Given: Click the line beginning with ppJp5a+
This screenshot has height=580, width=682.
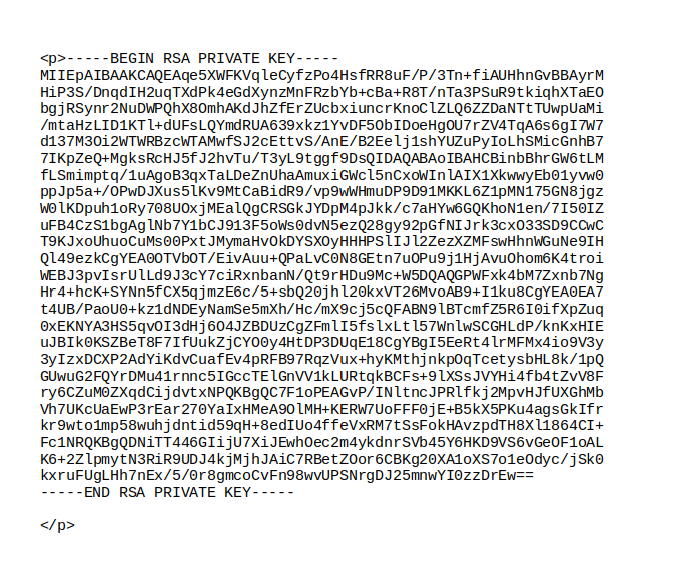Looking at the screenshot, I should [x=322, y=192].
